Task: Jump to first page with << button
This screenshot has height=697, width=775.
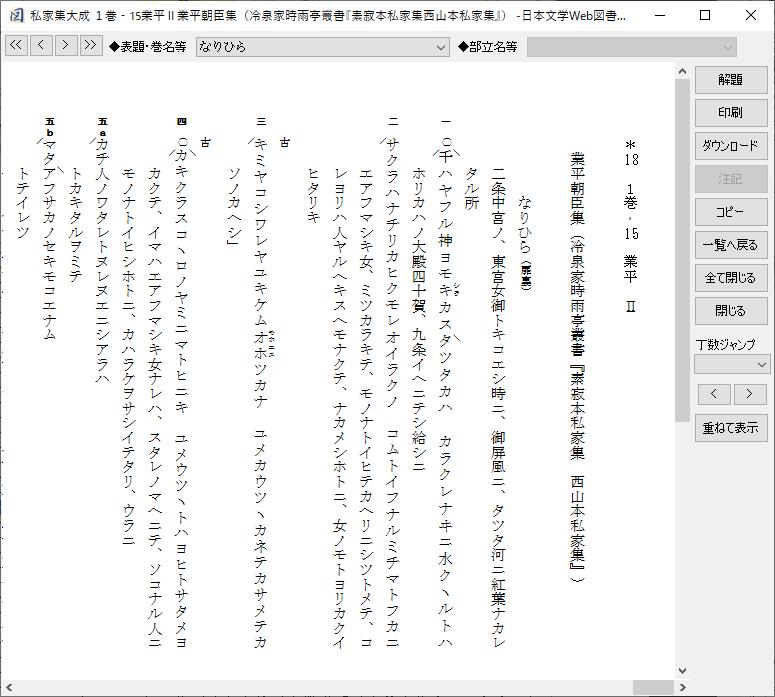Action: [x=16, y=45]
